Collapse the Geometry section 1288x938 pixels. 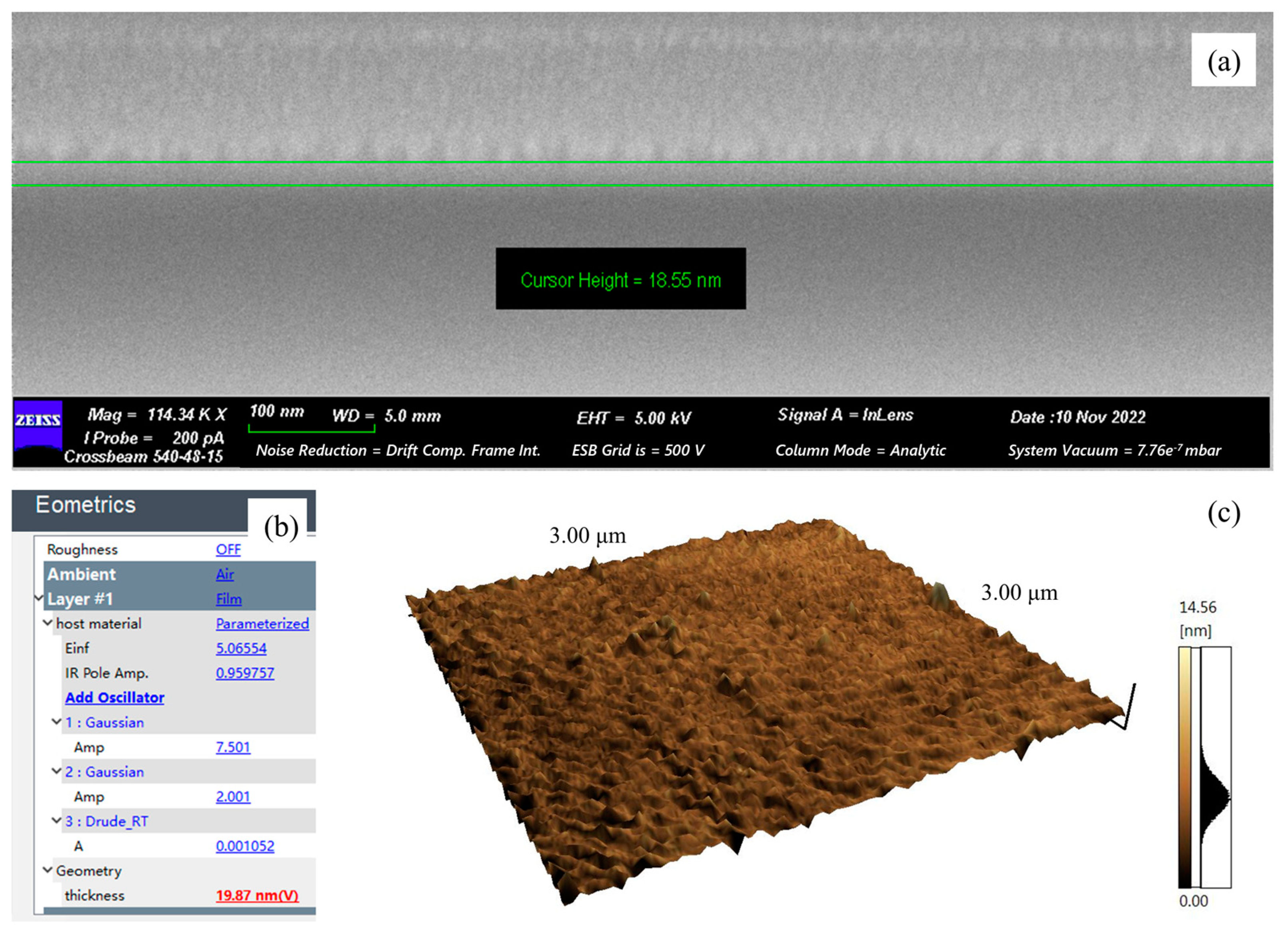(x=48, y=870)
